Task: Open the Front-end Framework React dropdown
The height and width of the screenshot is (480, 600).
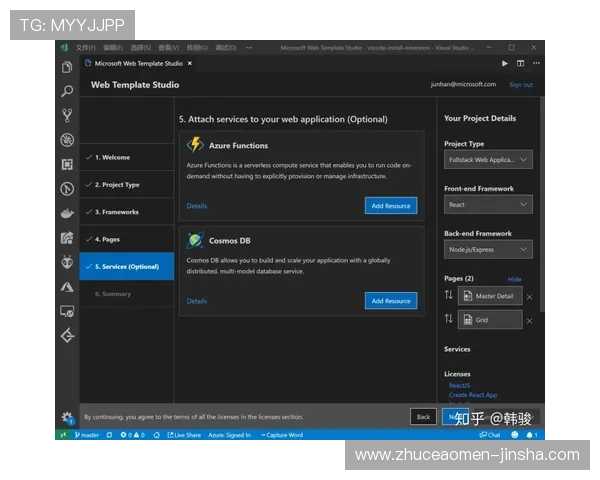Action: 488,204
